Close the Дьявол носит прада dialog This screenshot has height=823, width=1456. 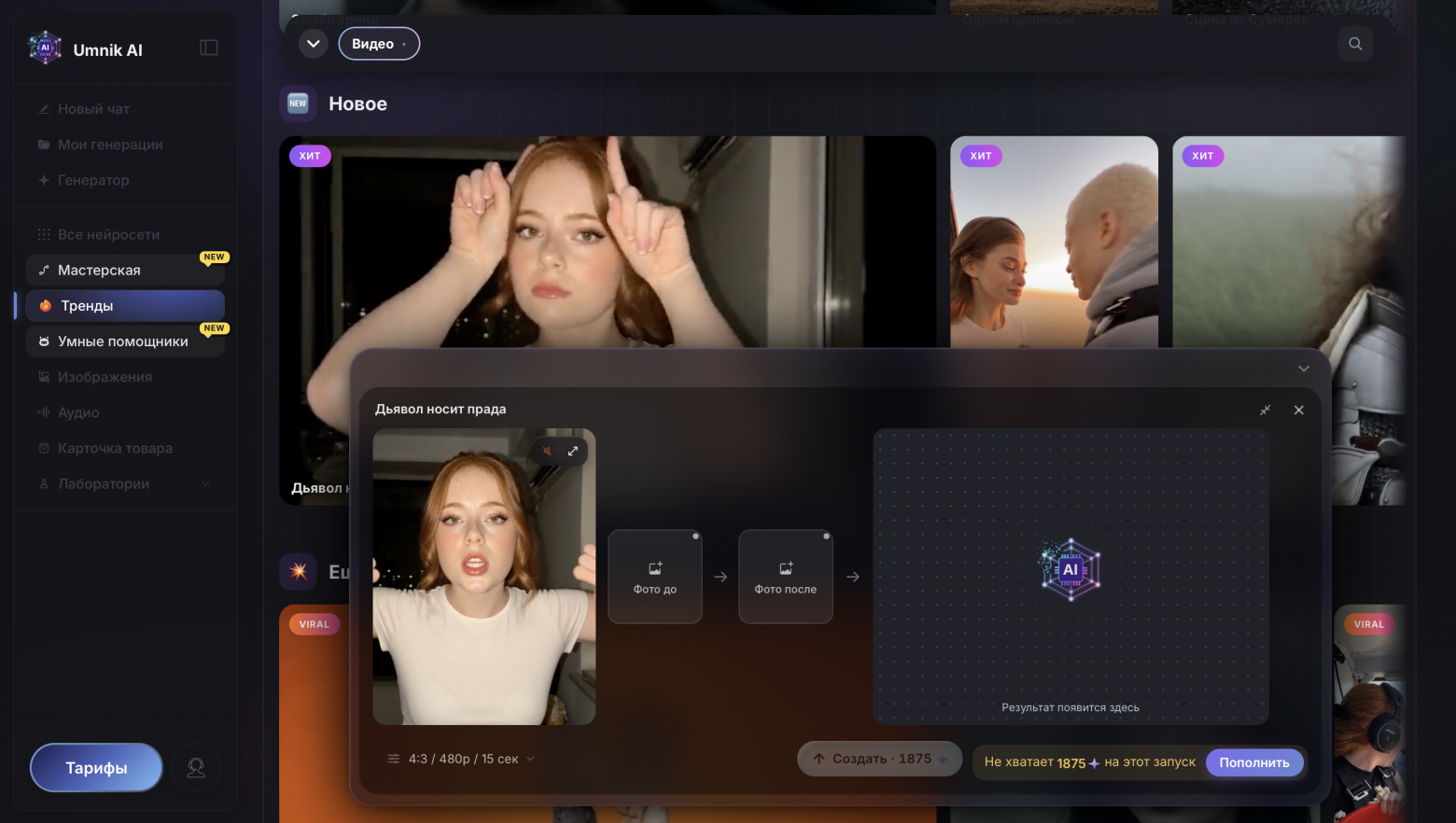click(1299, 410)
